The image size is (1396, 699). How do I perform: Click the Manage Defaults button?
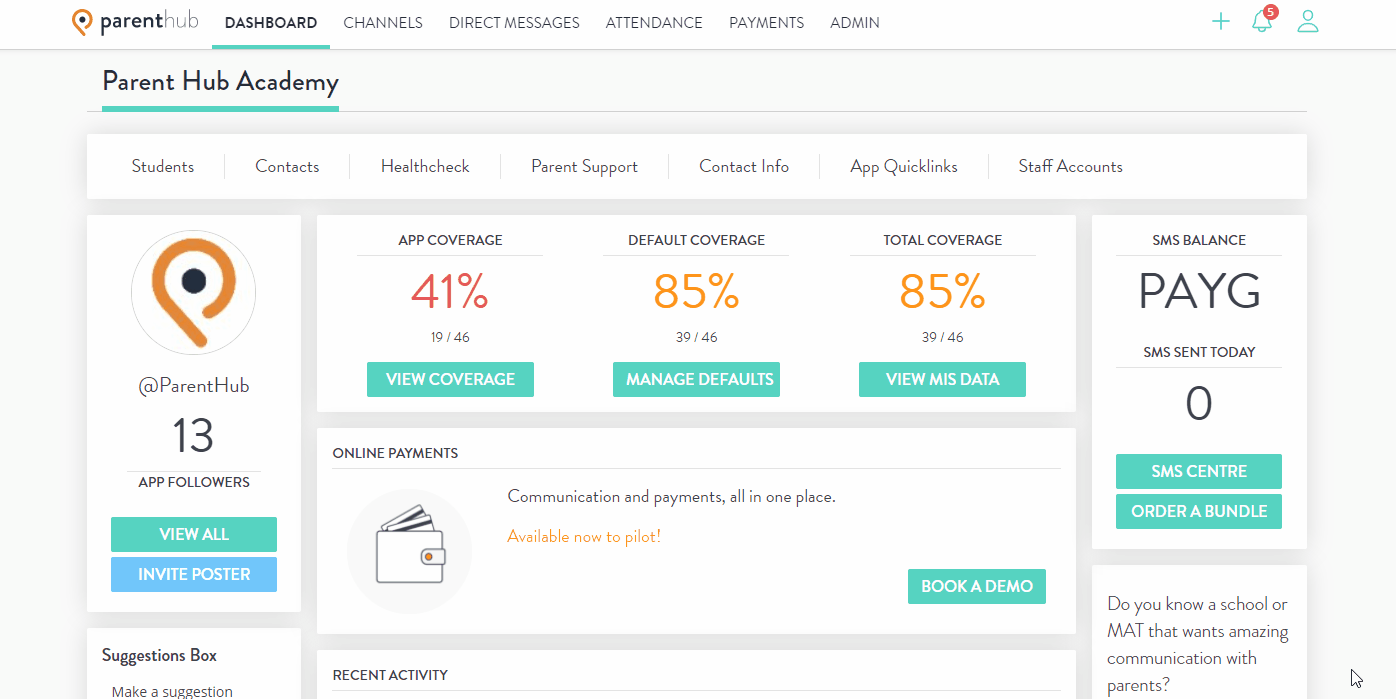696,380
